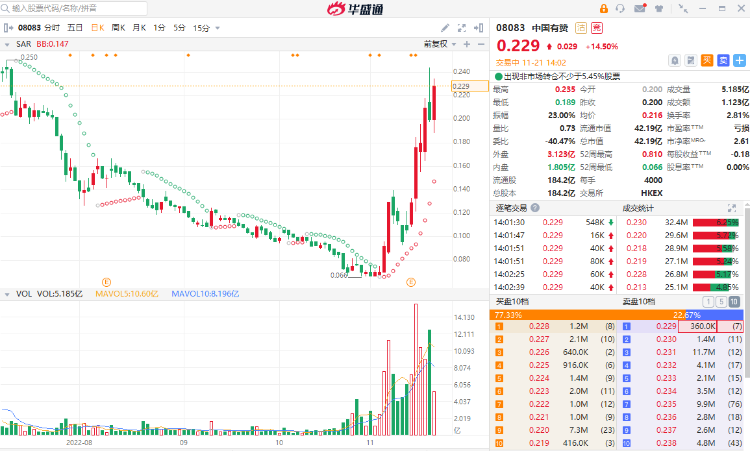Collapse the VOL indicator panel arrow

pos(7,294)
